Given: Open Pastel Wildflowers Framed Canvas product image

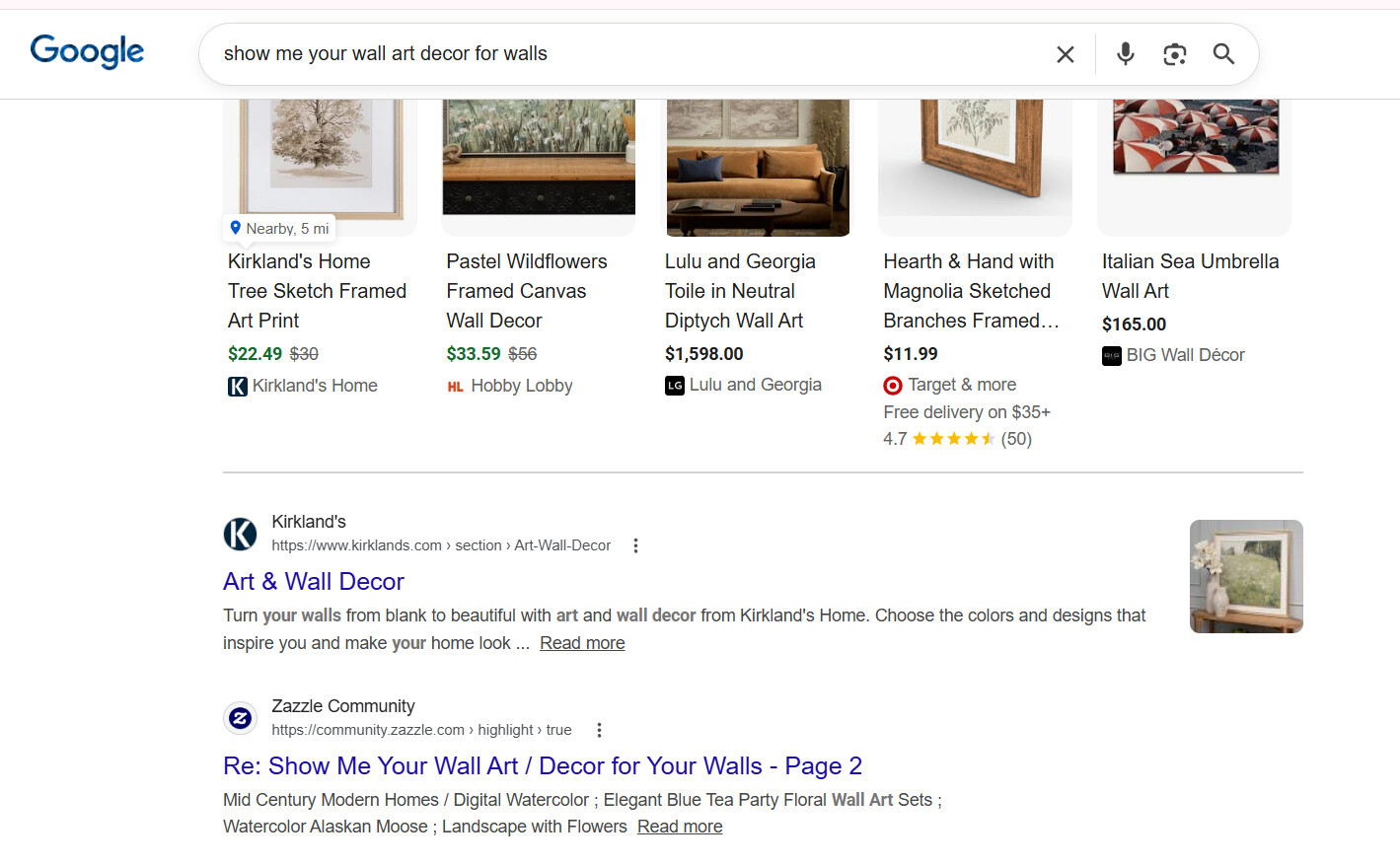Looking at the screenshot, I should tap(539, 166).
